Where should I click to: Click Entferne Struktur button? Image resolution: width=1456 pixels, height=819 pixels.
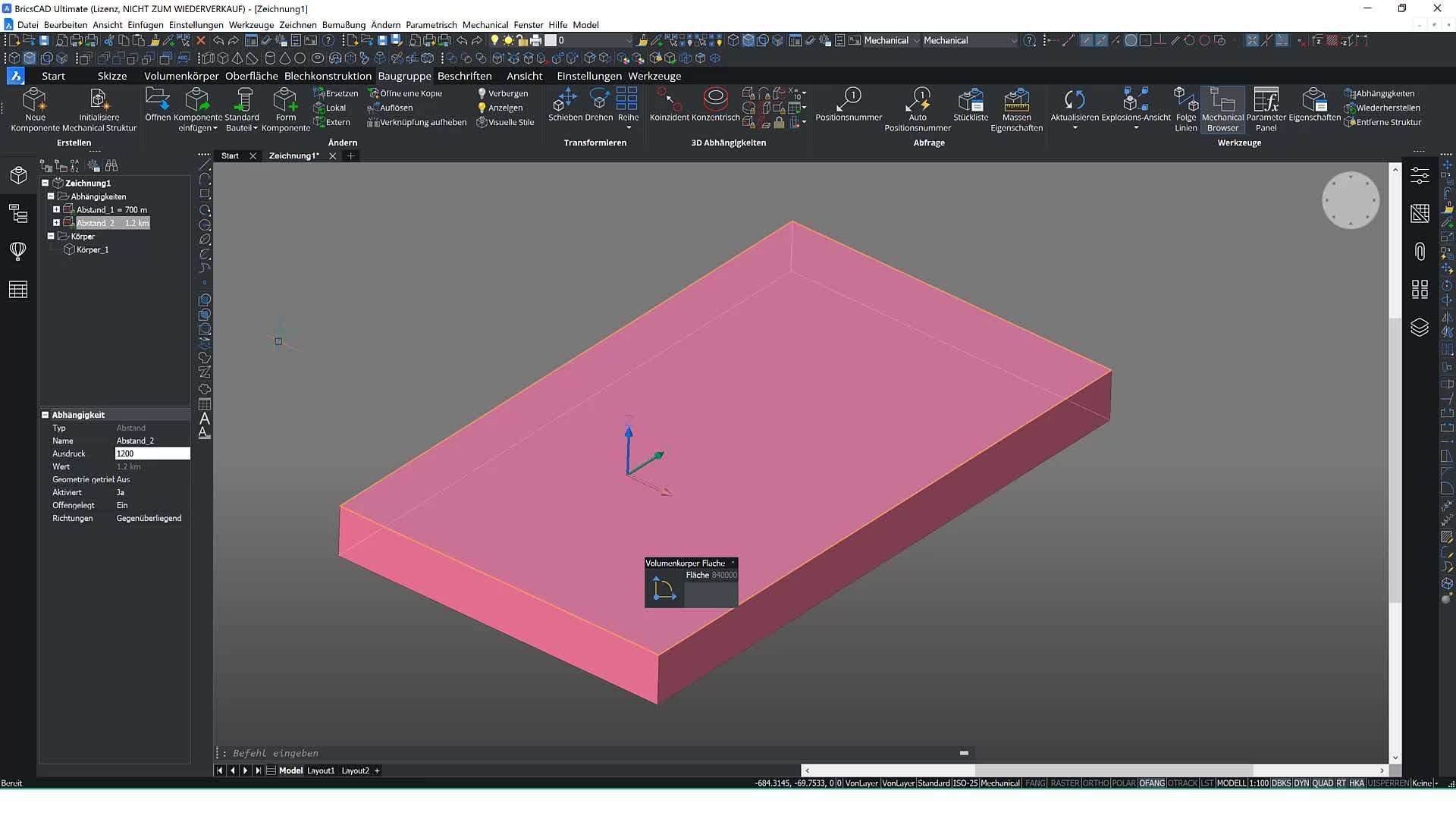point(1382,122)
